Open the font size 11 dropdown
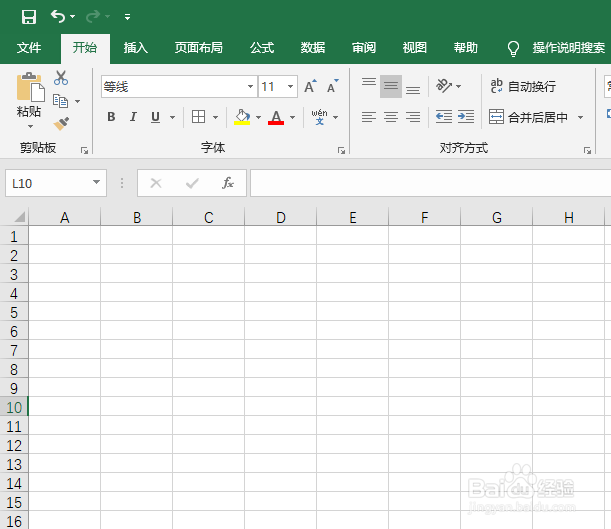Image resolution: width=611 pixels, height=529 pixels. 290,86
